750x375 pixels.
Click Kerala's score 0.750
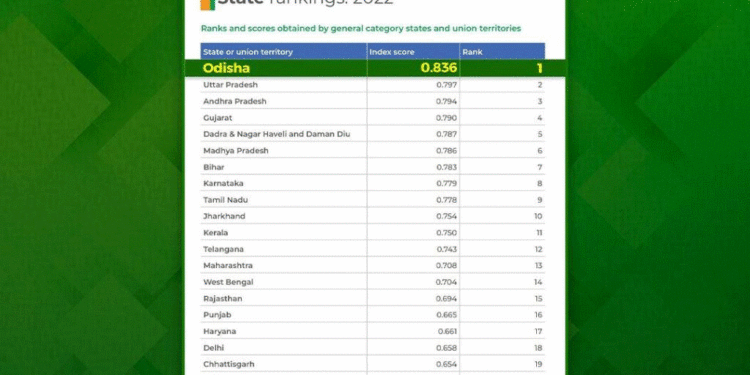pos(446,232)
